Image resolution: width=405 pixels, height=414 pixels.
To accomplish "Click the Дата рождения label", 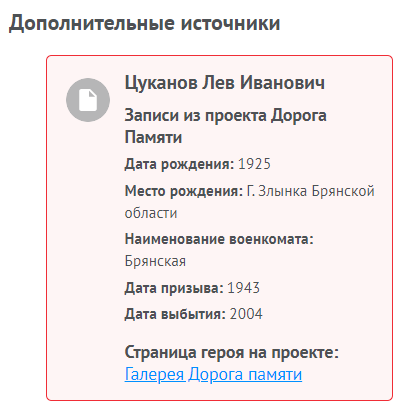I will point(180,164).
